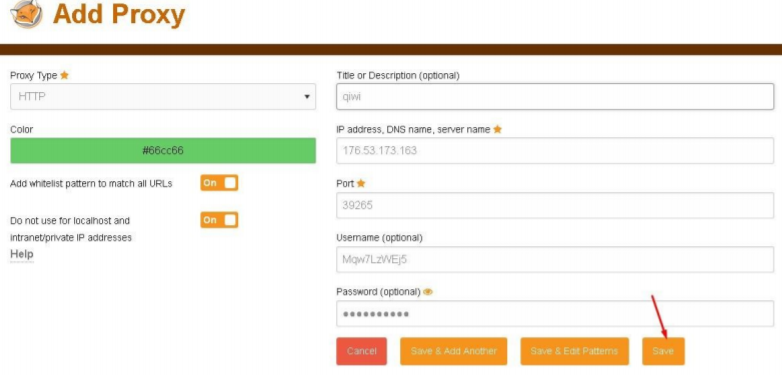Screen dimensions: 782x377
Task: Click Save & Edit Patterns button
Action: pyautogui.click(x=575, y=351)
